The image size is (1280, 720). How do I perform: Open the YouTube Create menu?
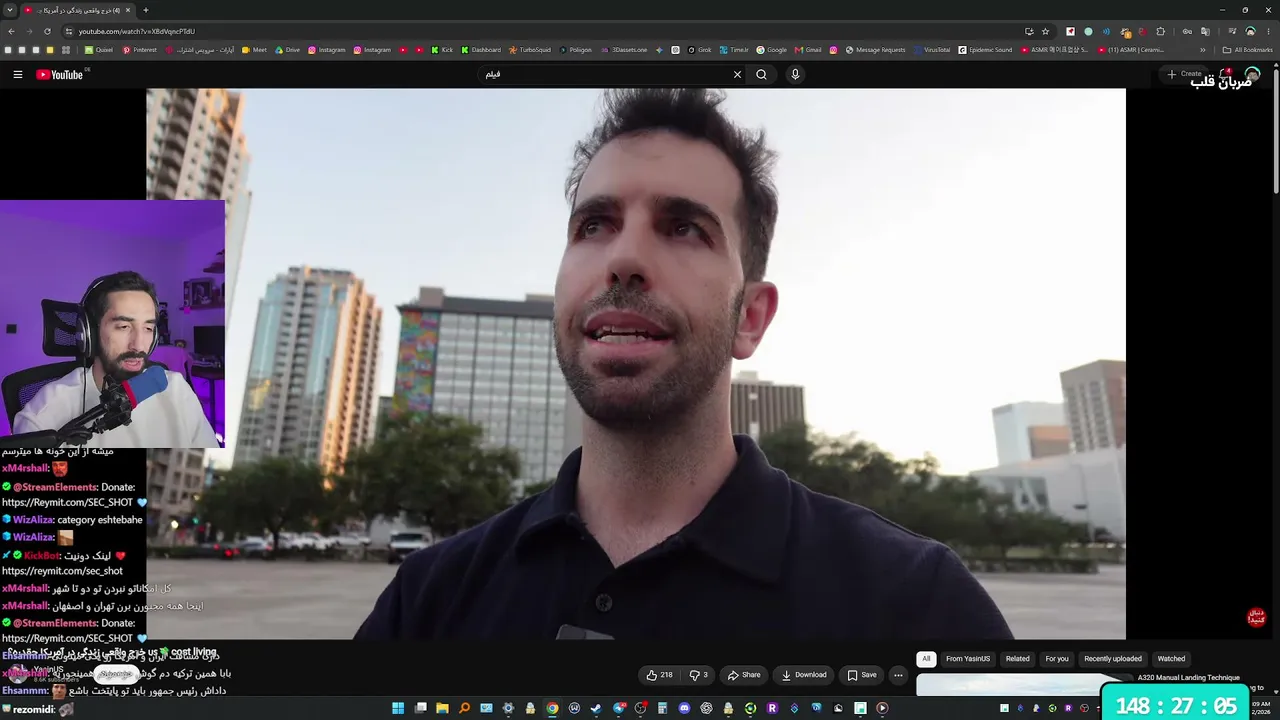pyautogui.click(x=1184, y=74)
